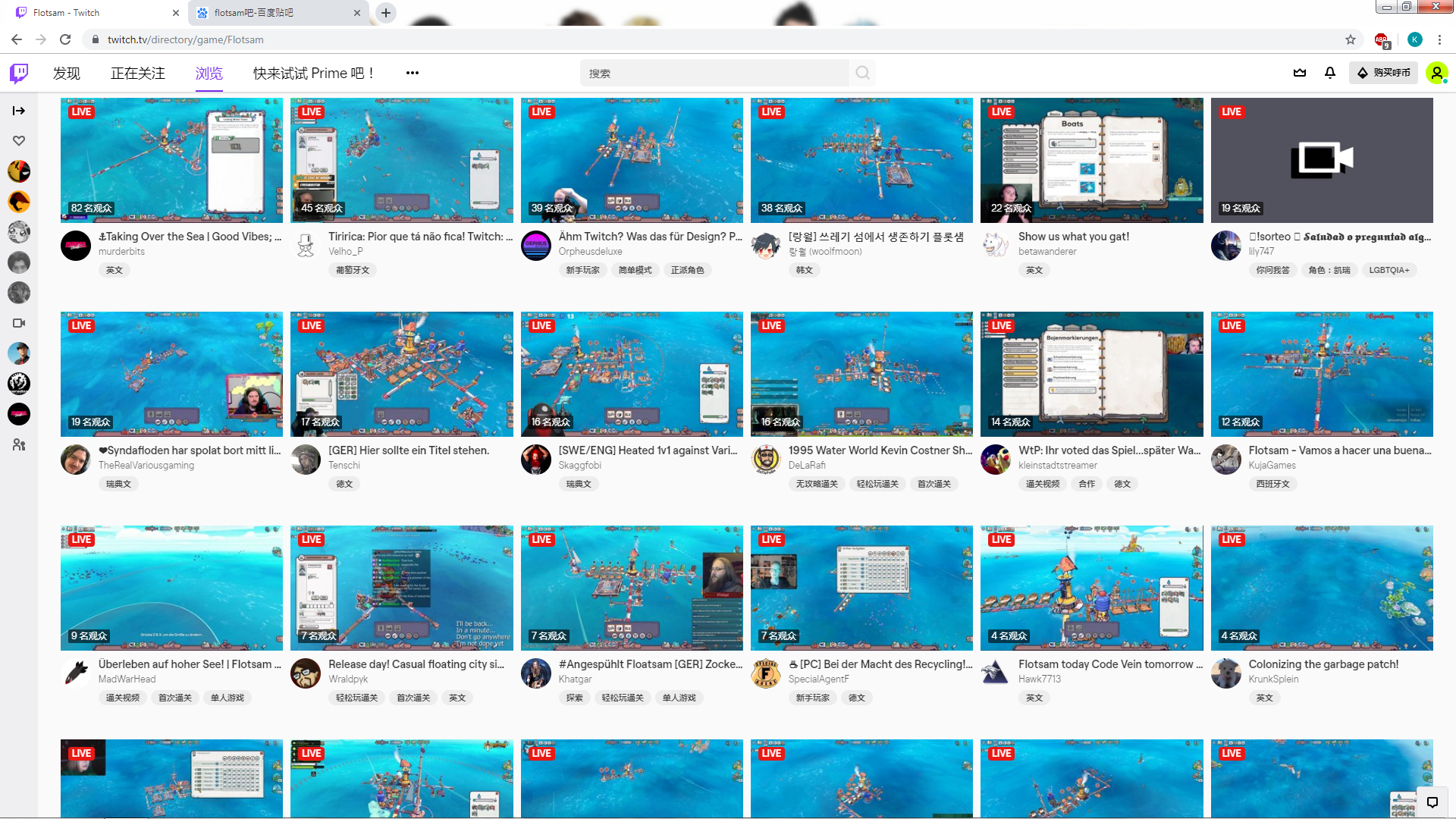The image size is (1456, 819).
Task: Open the murderbits channel link
Action: point(121,252)
